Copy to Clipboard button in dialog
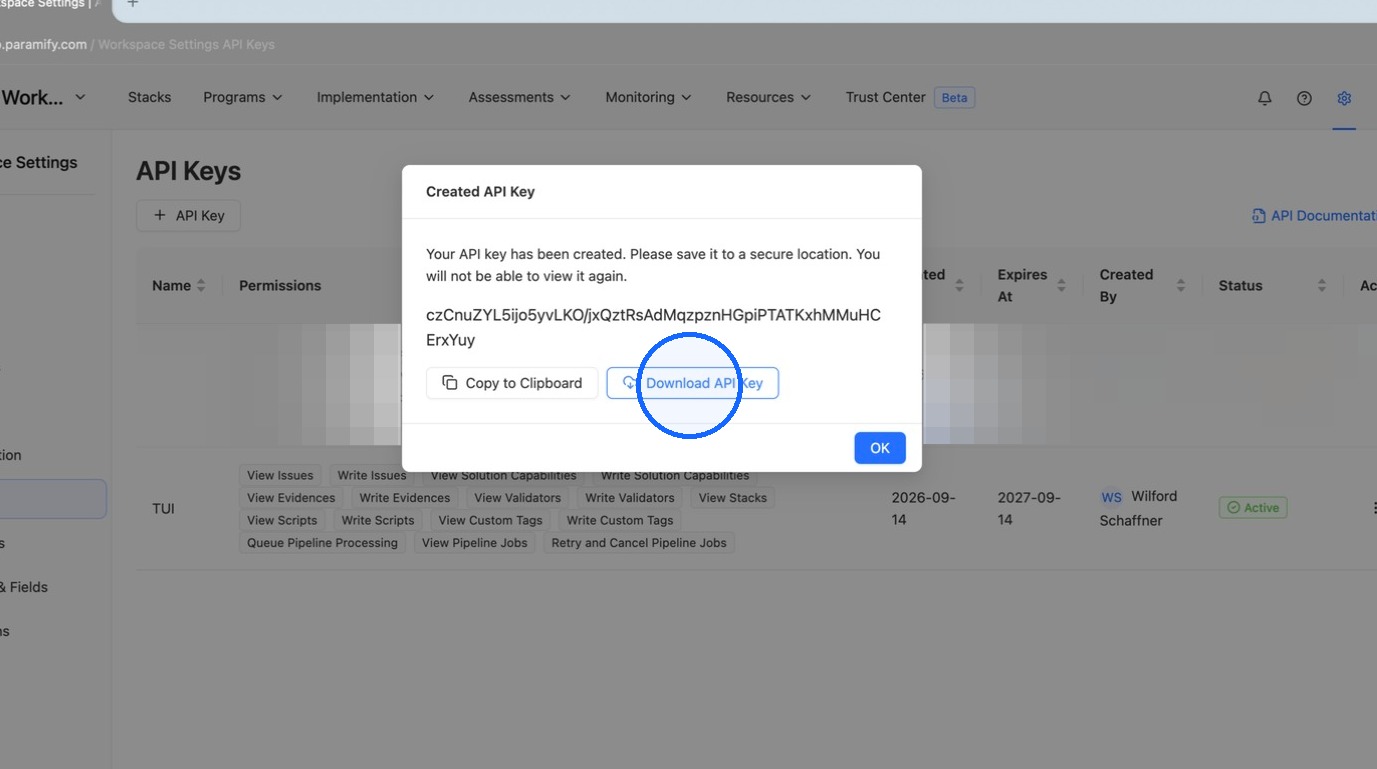The width and height of the screenshot is (1377, 769). (512, 383)
